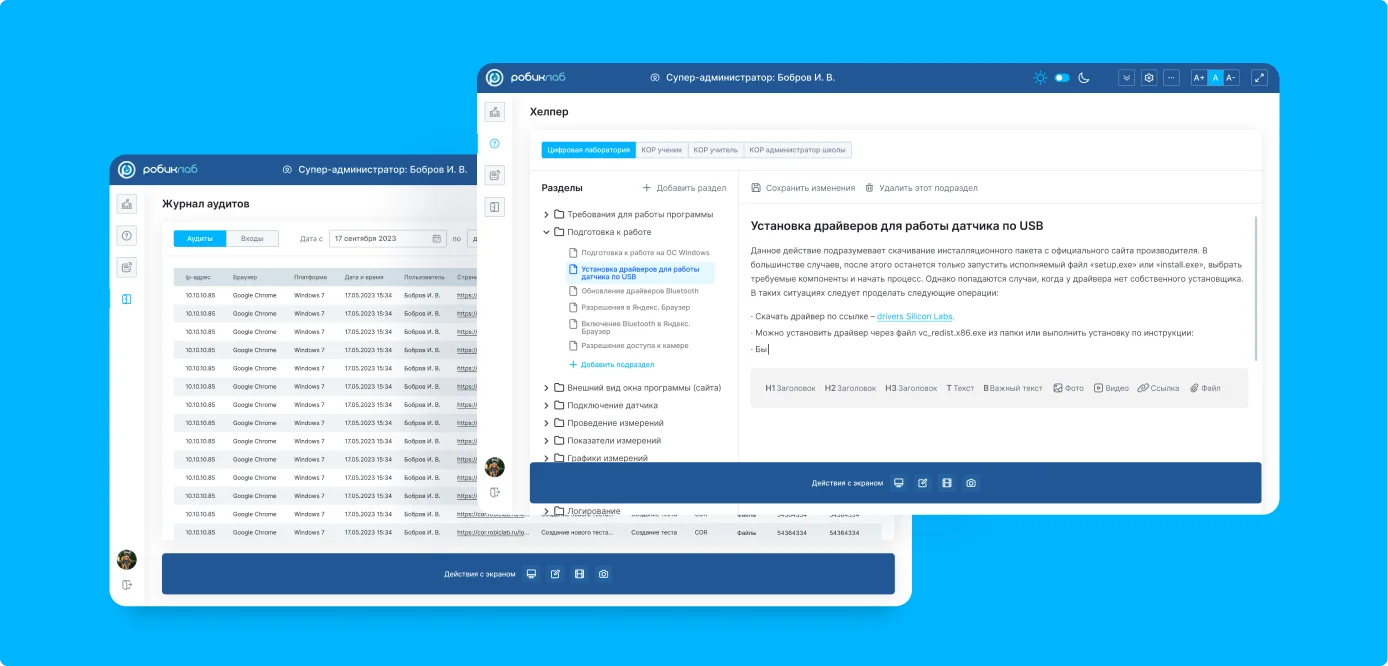
Task: Open the drivers Silicon Labs link
Action: (x=915, y=316)
